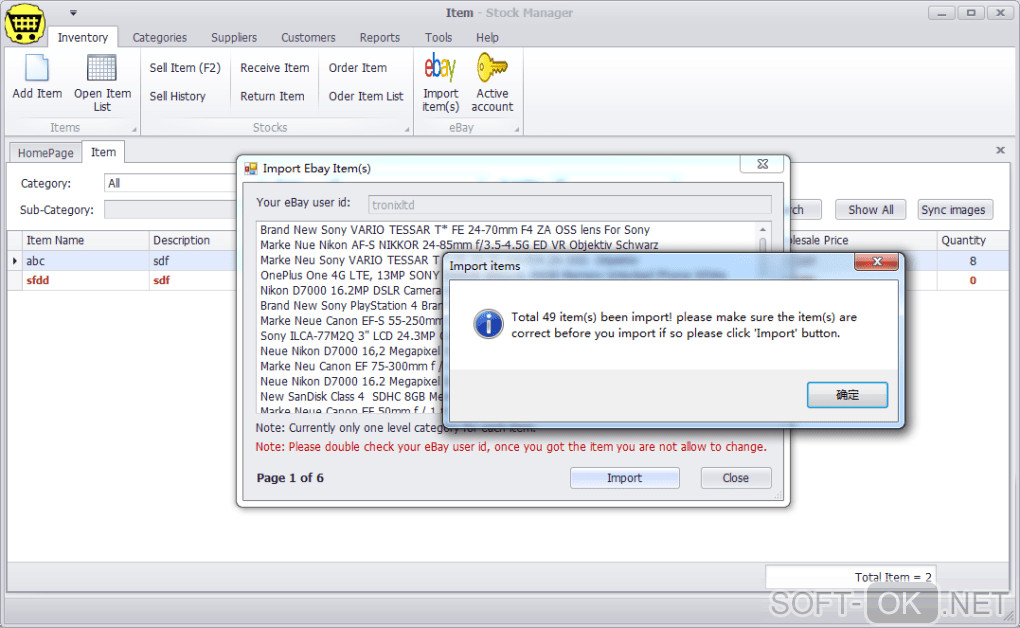
Task: Click the yellow shopping cart app logo
Action: 25,23
